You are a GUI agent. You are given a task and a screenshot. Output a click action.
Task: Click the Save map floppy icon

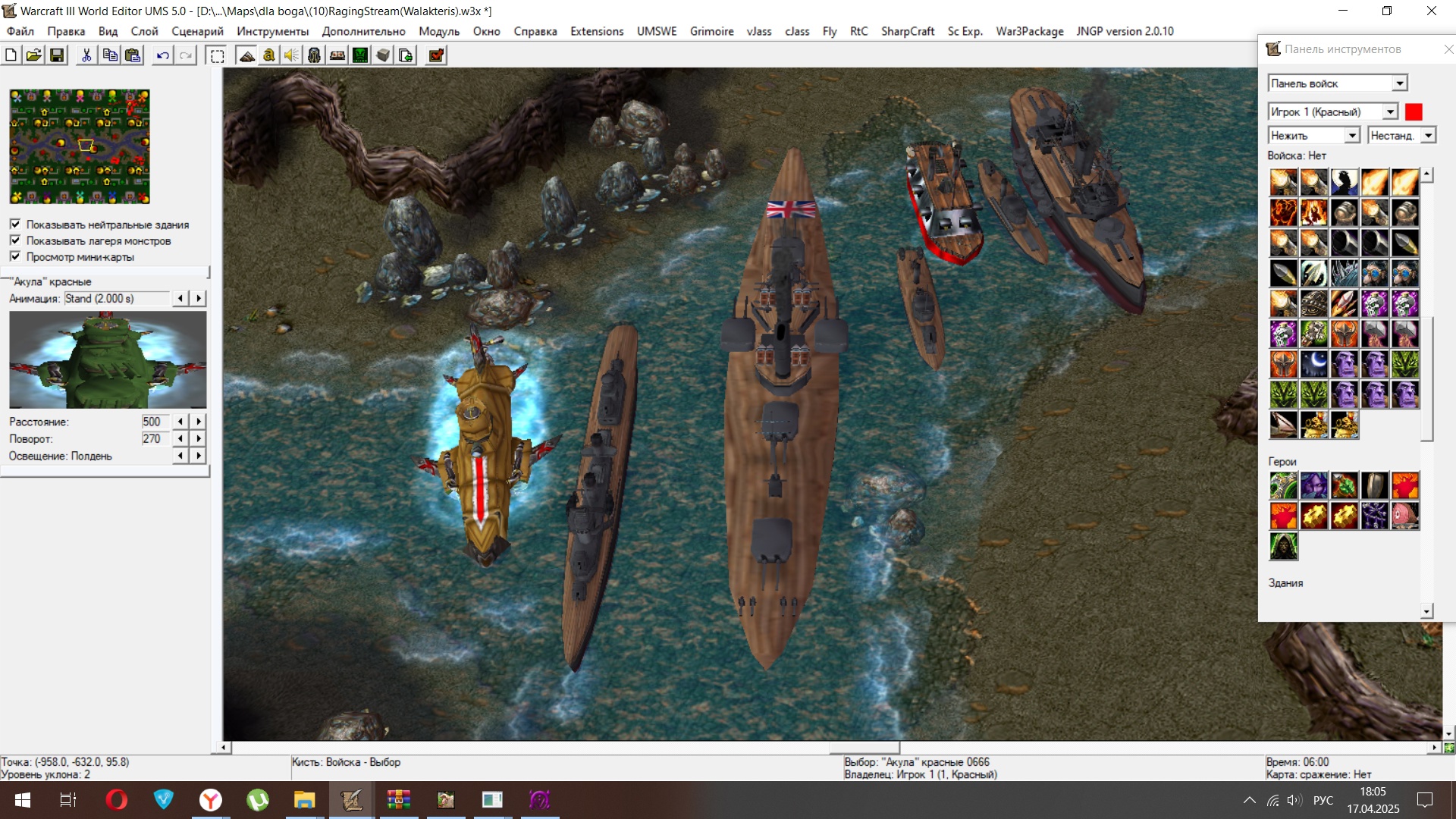(x=57, y=55)
